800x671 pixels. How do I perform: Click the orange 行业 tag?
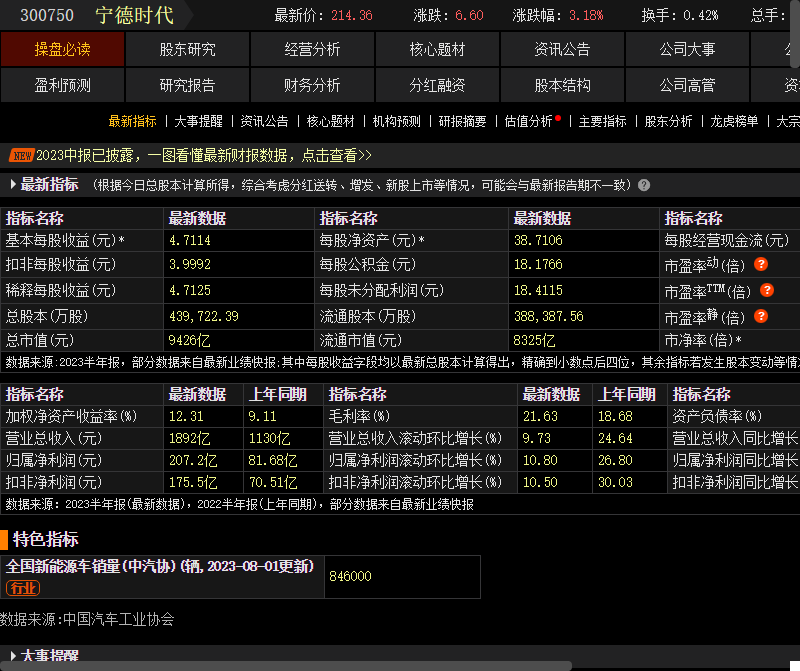pos(23,588)
